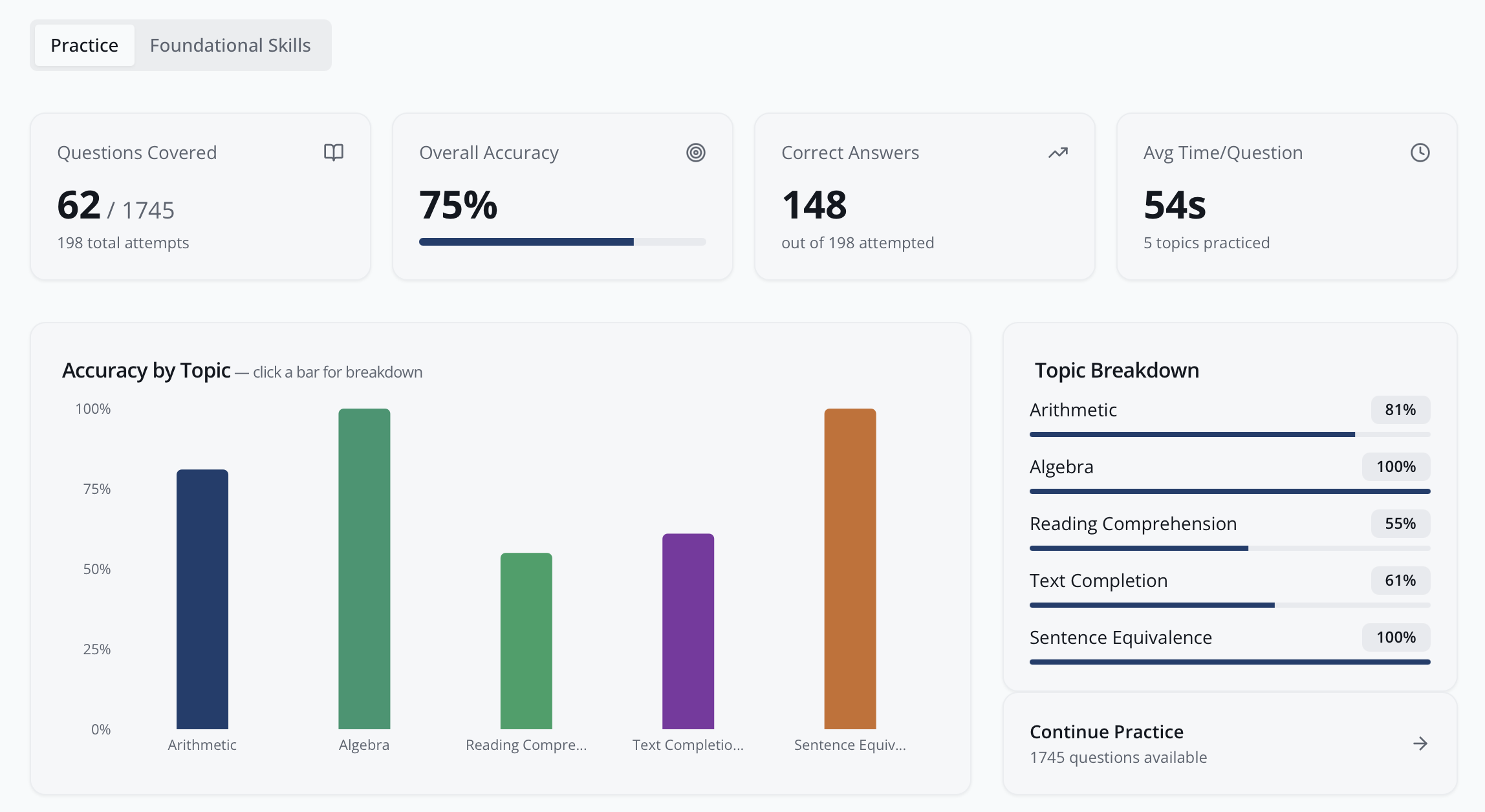
Task: Click Algebra progress bar in Topic Breakdown
Action: coord(1230,491)
